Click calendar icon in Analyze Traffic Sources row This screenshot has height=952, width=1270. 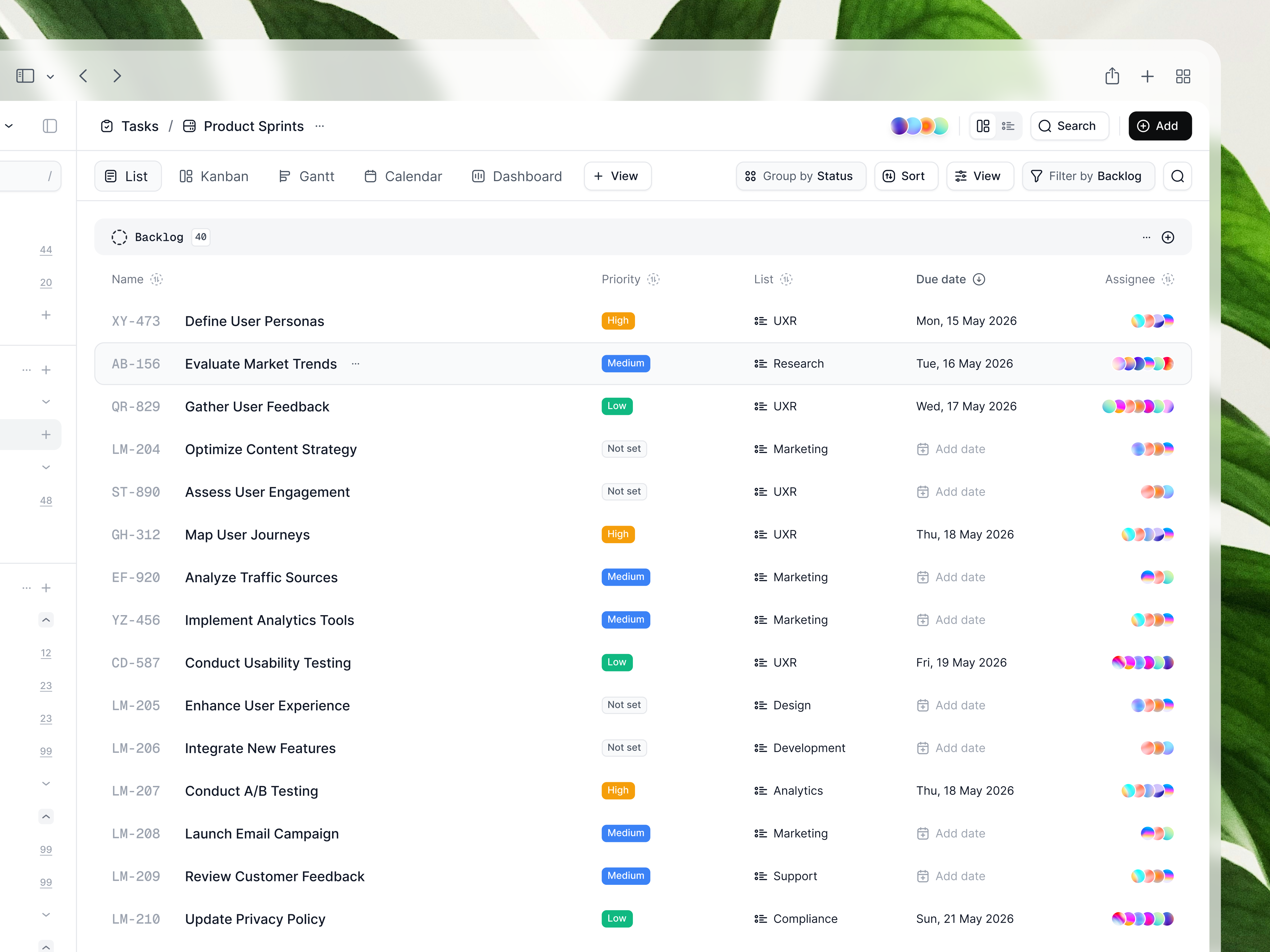(923, 577)
